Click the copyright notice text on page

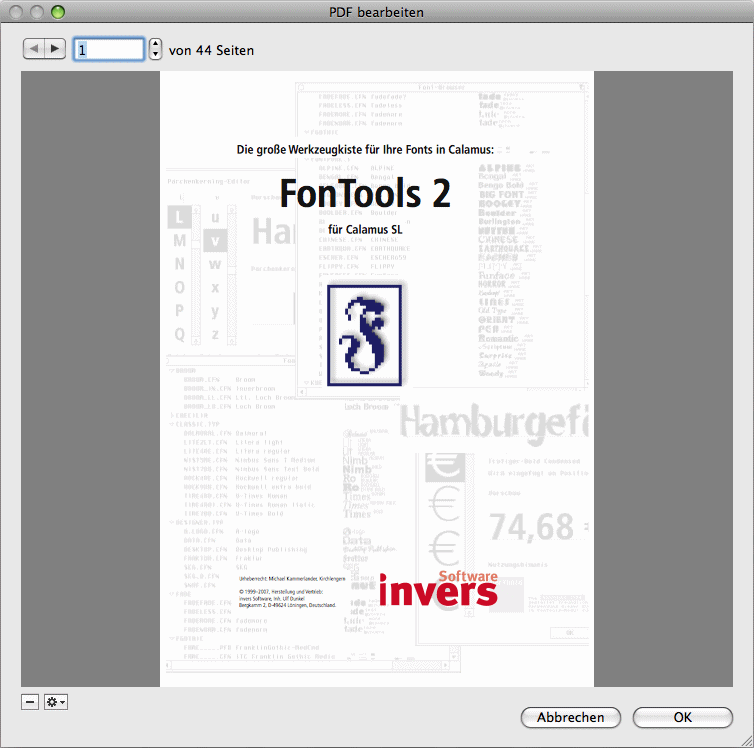pos(291,592)
